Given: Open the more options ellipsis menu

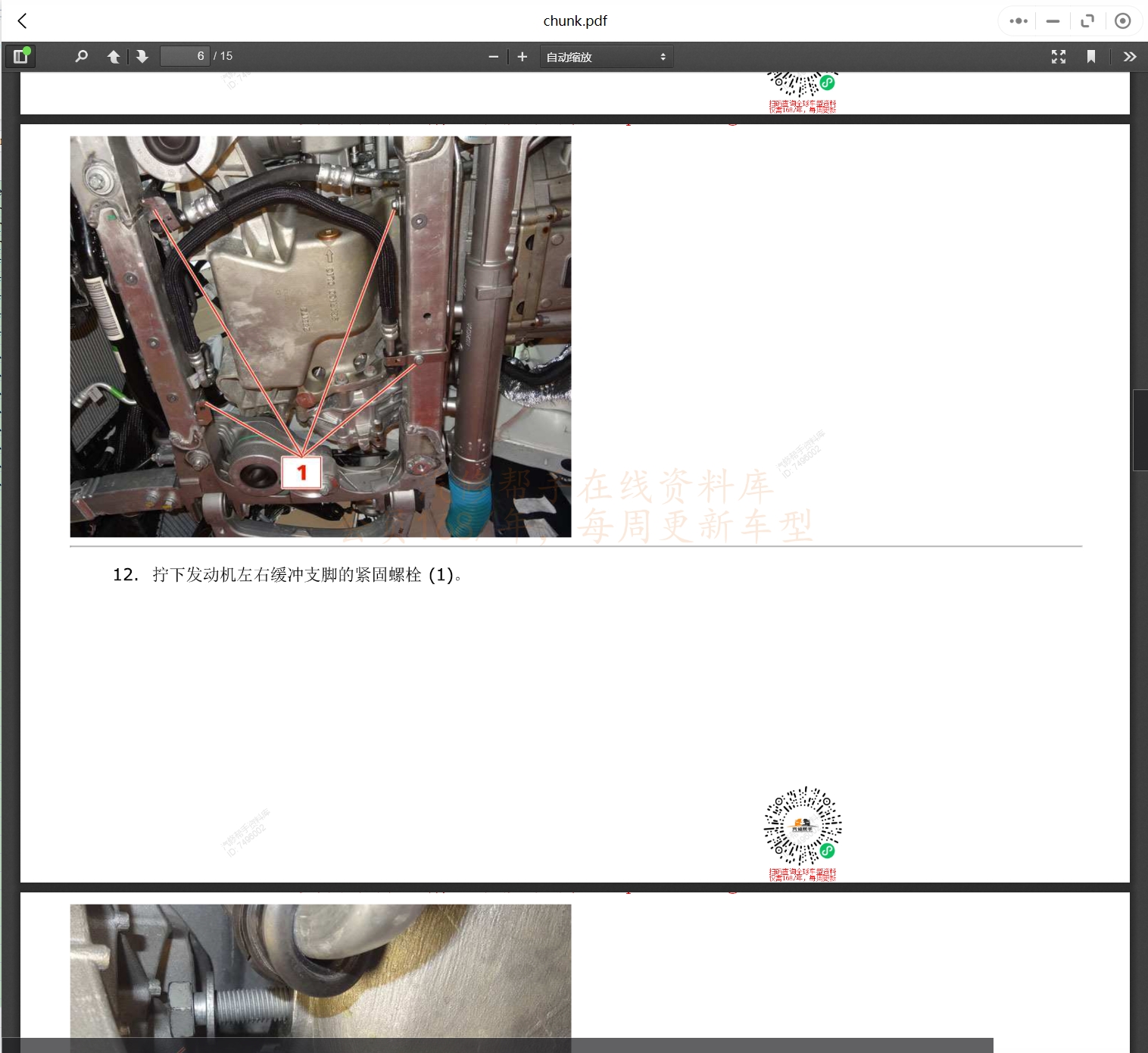Looking at the screenshot, I should (1019, 21).
